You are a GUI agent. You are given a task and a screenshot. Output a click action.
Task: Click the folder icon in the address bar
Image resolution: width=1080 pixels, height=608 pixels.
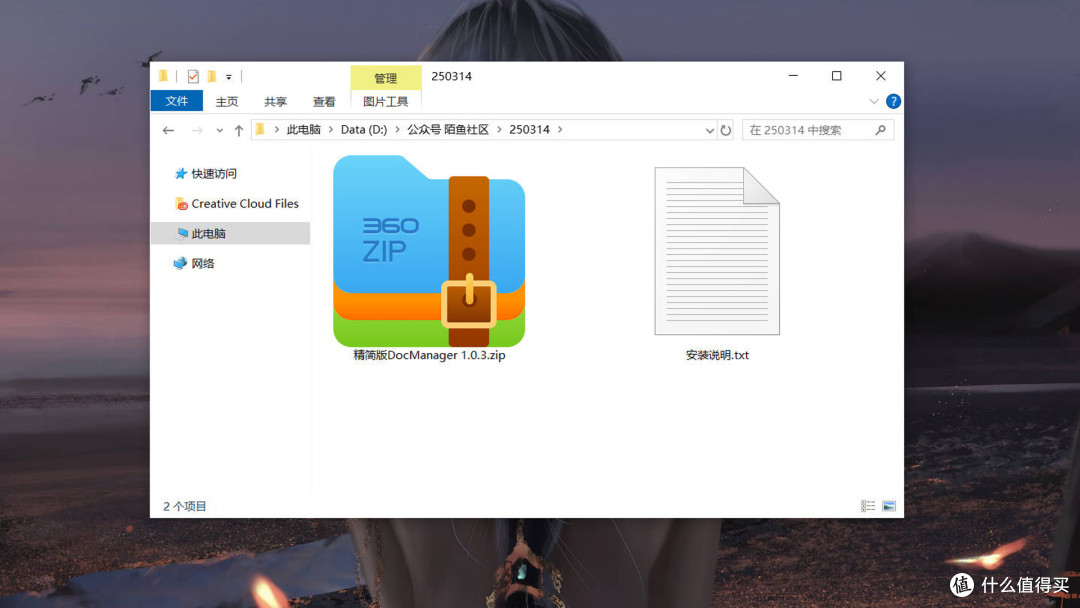coord(260,129)
